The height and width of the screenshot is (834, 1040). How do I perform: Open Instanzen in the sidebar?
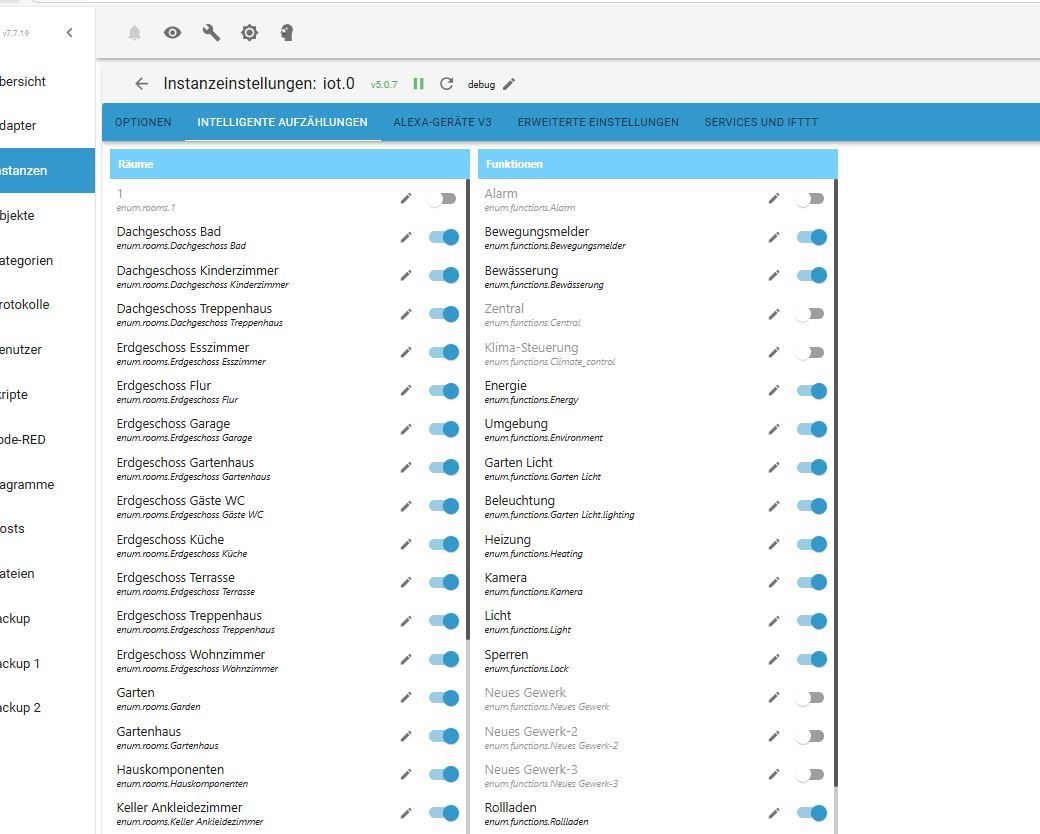click(x=48, y=171)
